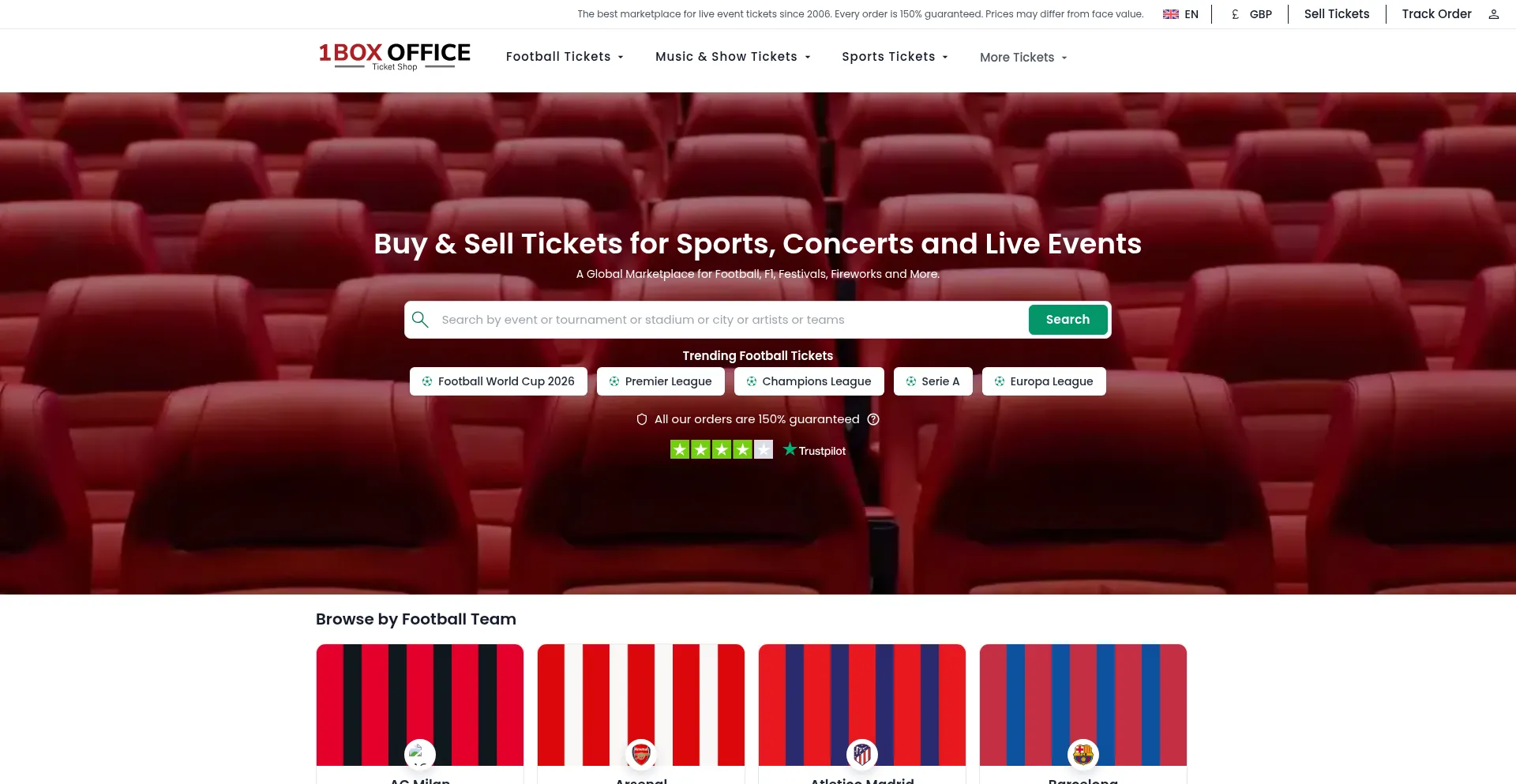Expand the Football Tickets dropdown menu
Image resolution: width=1516 pixels, height=784 pixels.
565,57
